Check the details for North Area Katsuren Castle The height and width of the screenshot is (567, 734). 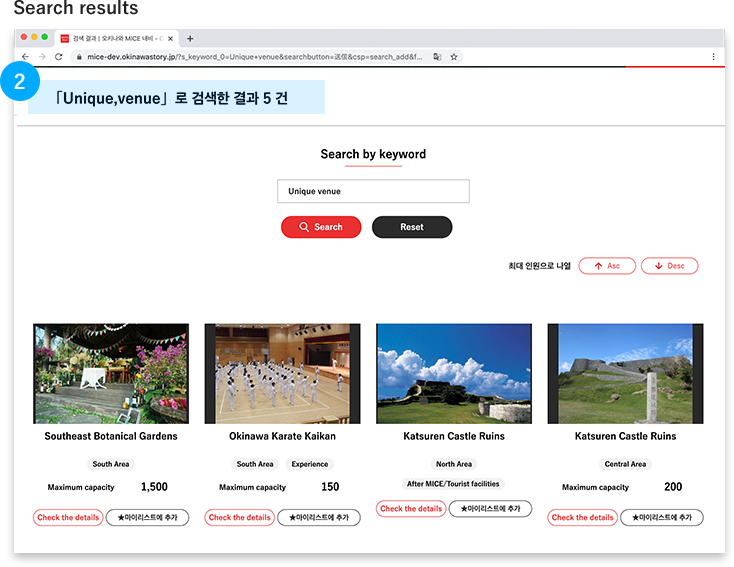pyautogui.click(x=411, y=508)
